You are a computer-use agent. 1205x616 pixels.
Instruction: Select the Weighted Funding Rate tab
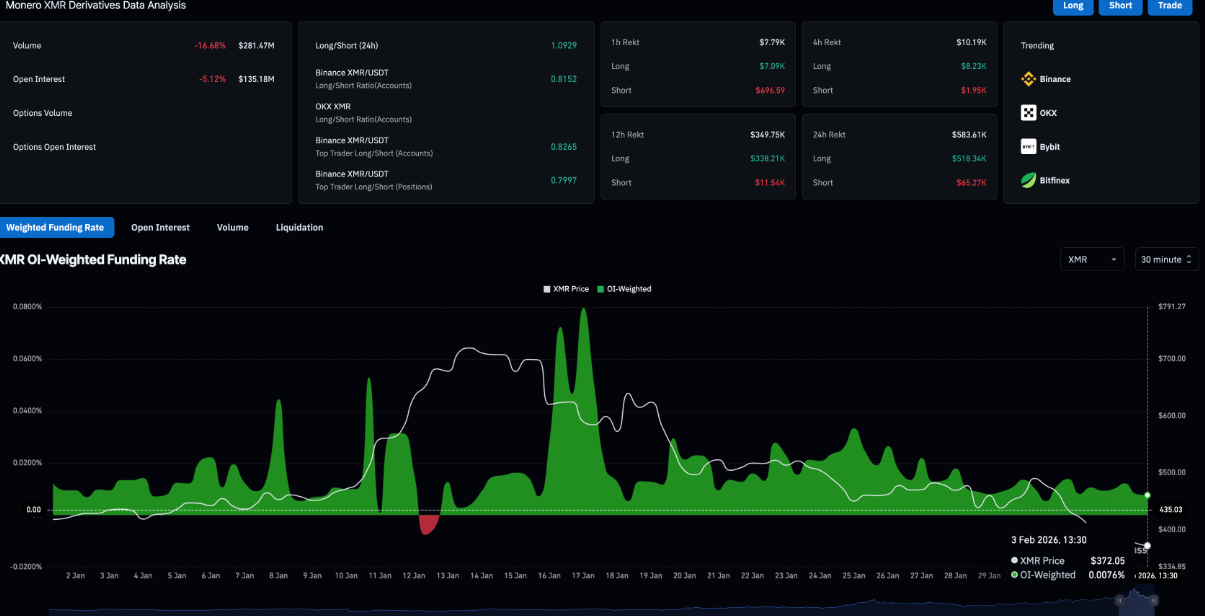(x=56, y=228)
